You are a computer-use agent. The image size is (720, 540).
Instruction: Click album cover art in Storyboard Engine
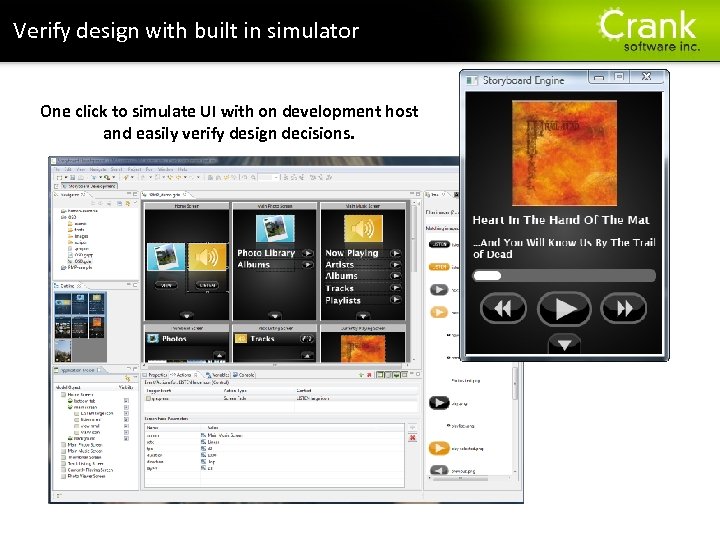coord(564,153)
